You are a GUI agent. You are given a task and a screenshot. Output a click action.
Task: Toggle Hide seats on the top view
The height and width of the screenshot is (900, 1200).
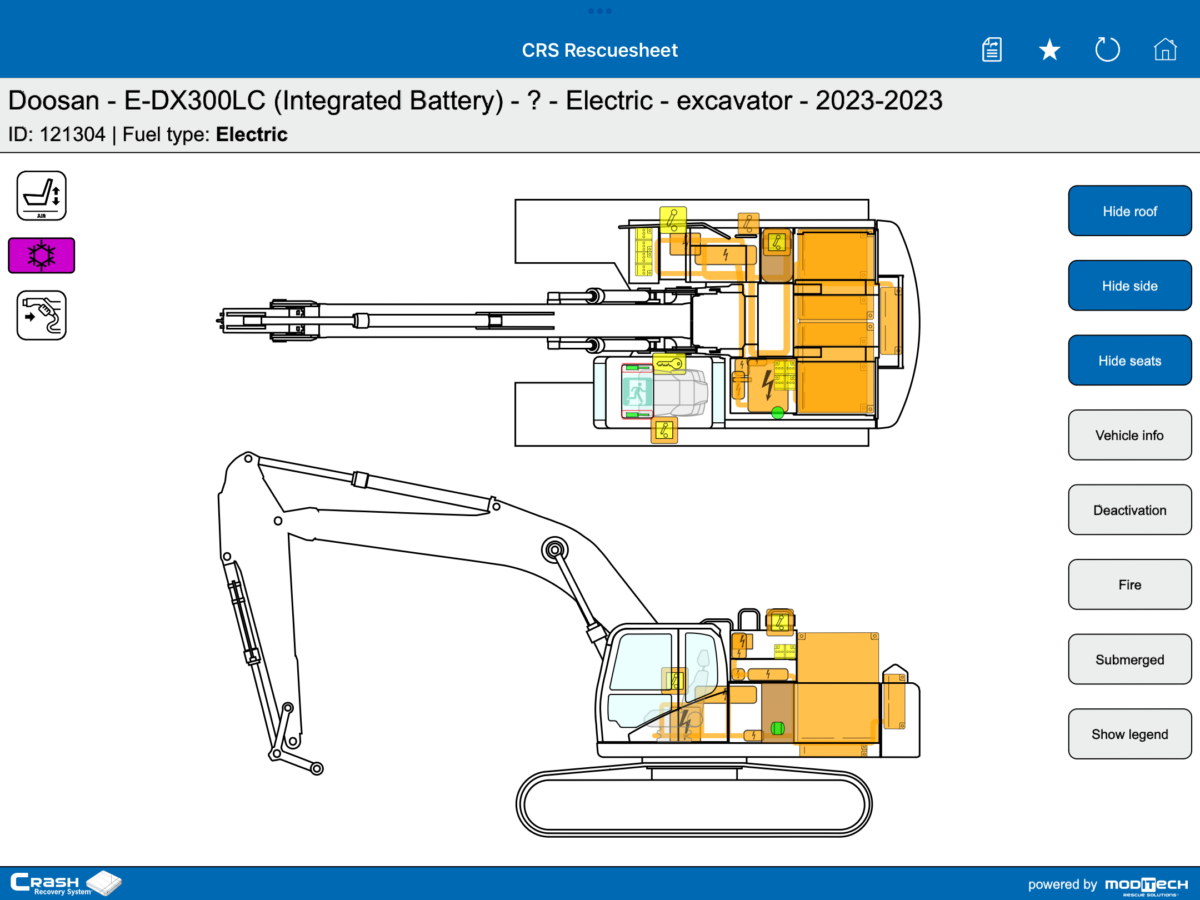pyautogui.click(x=1129, y=360)
